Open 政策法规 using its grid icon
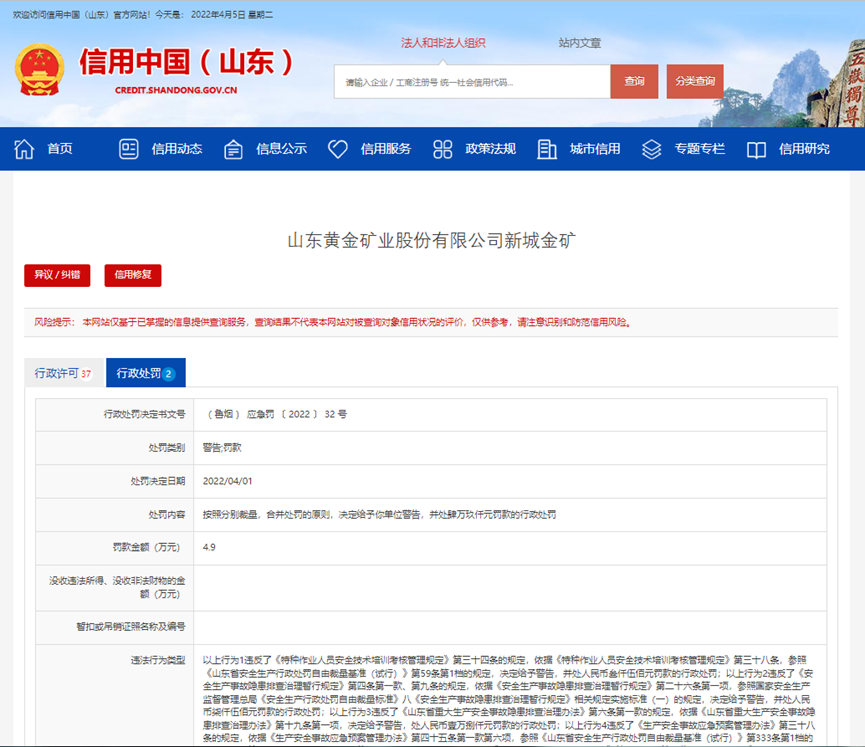 pos(441,149)
